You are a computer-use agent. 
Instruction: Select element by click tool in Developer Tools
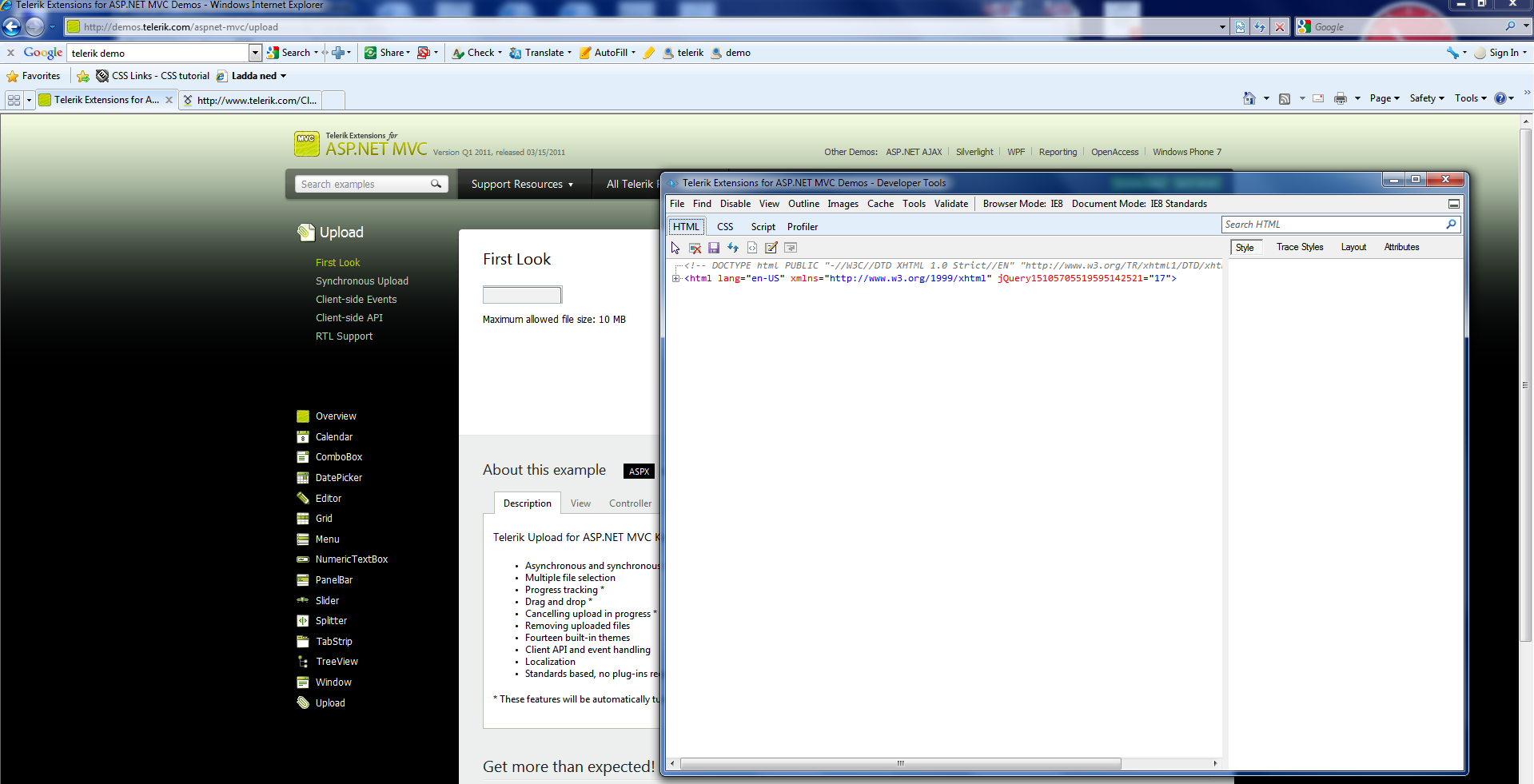pos(675,248)
